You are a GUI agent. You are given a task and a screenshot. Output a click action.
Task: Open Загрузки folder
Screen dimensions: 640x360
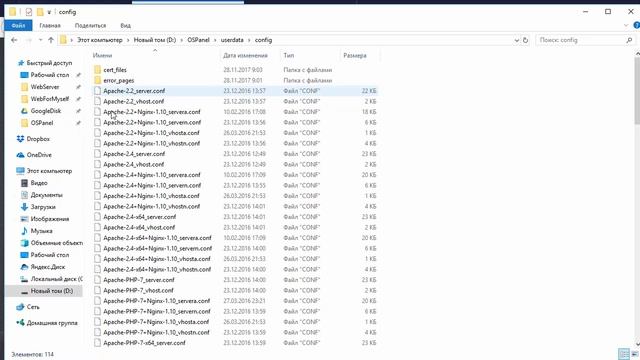click(43, 207)
